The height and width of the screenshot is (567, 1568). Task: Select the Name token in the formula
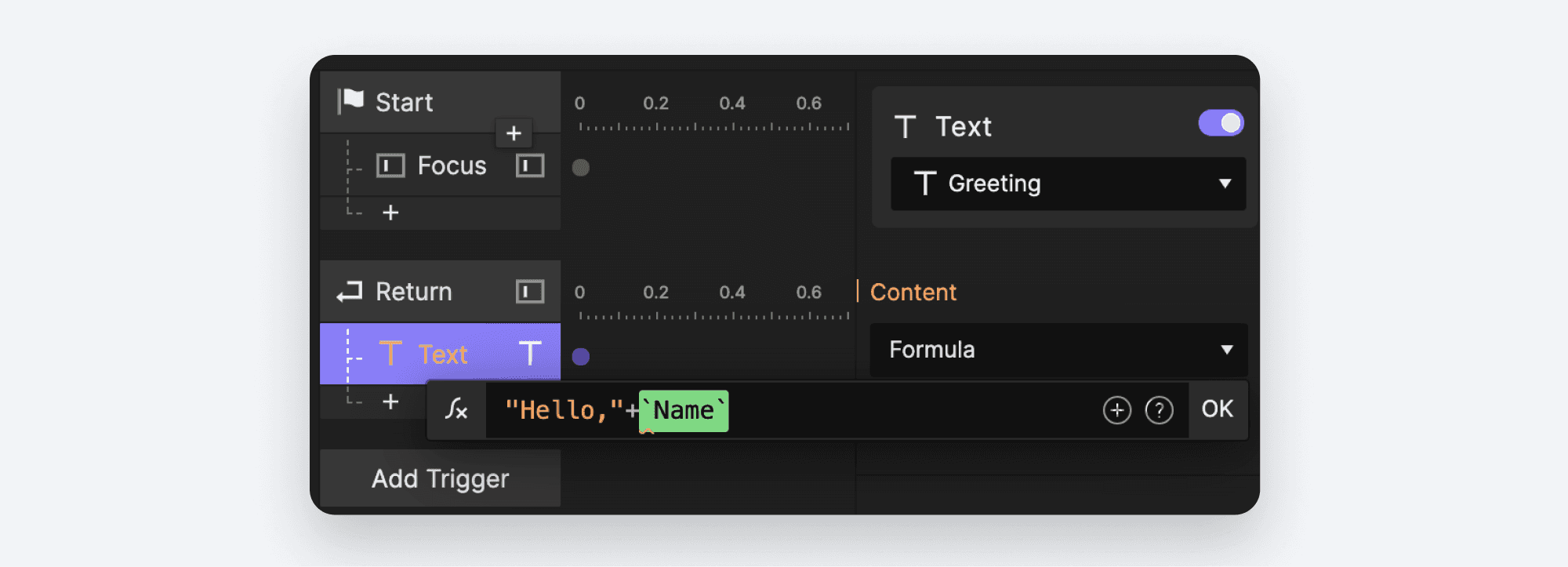[683, 409]
